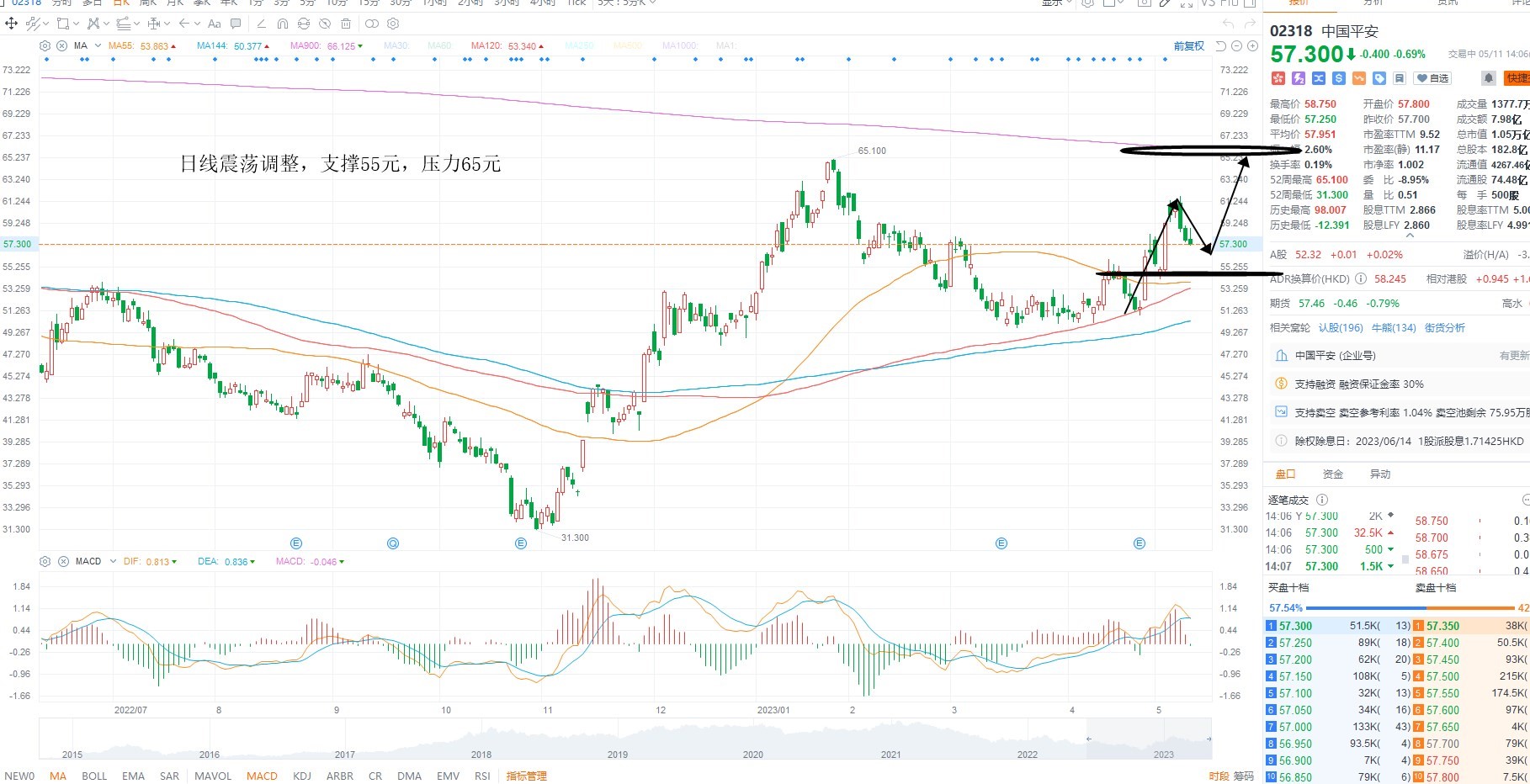Open the MACD indicator dropdown
This screenshot has width=1530, height=784.
click(x=113, y=561)
